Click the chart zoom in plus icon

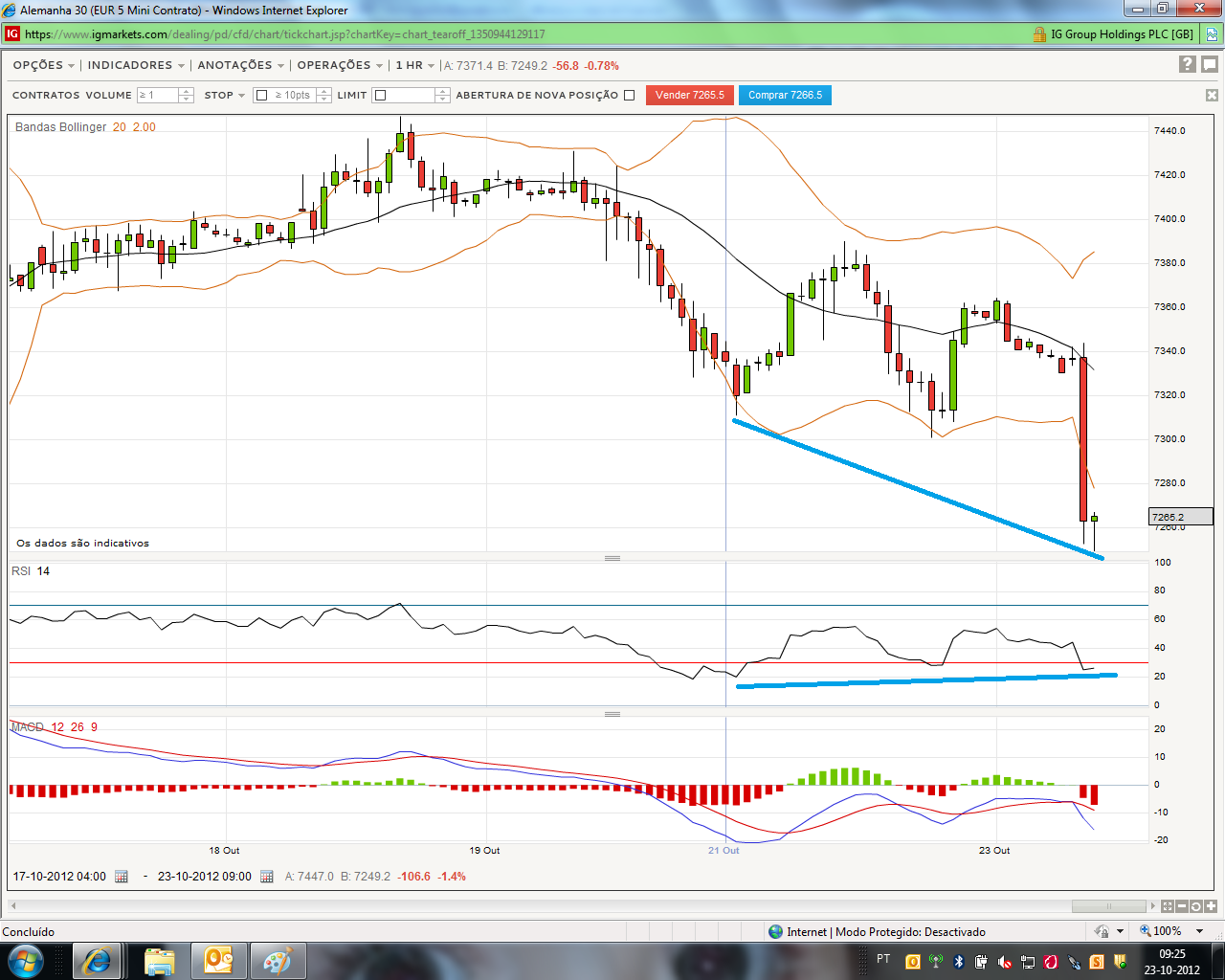click(1211, 905)
